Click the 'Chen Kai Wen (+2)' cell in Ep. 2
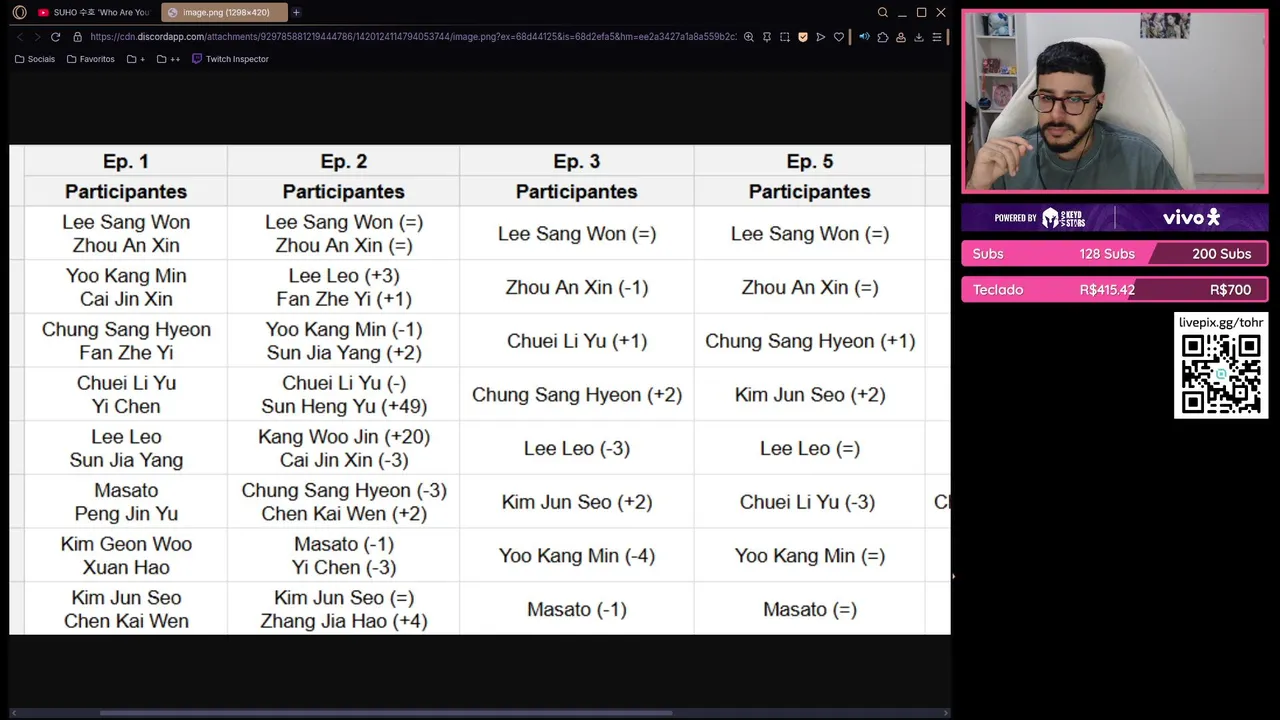This screenshot has height=720, width=1280. click(344, 513)
